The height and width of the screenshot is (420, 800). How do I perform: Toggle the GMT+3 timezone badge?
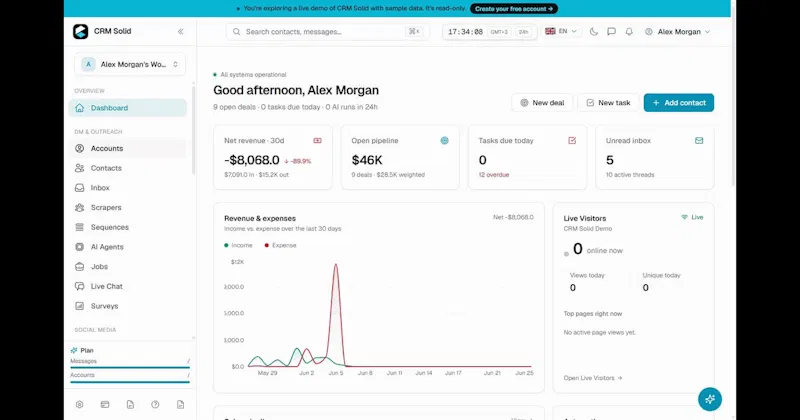499,32
